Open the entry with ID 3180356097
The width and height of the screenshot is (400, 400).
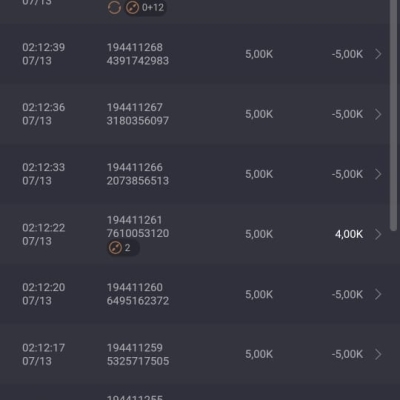click(138, 121)
